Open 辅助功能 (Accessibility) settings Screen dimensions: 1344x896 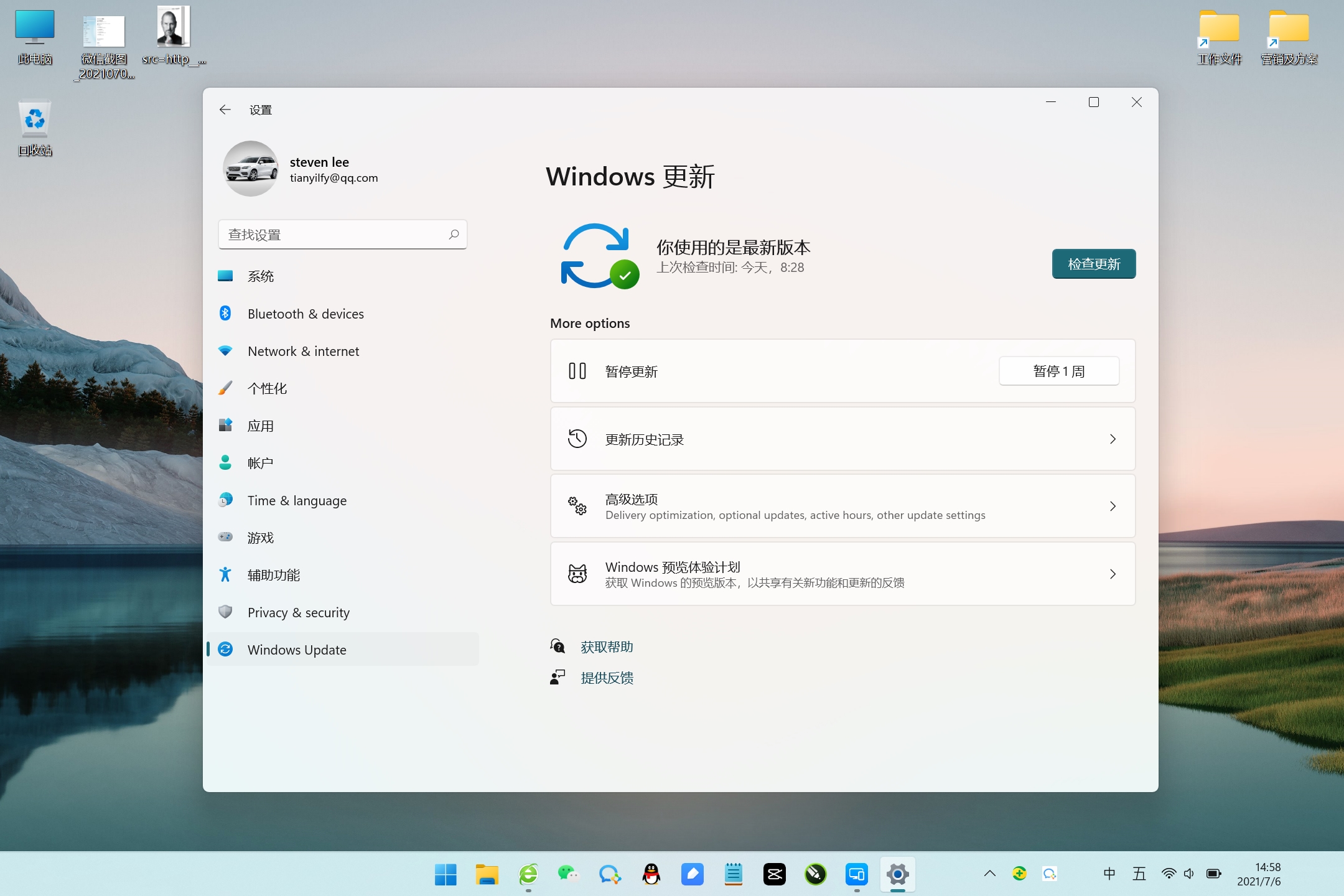point(274,574)
